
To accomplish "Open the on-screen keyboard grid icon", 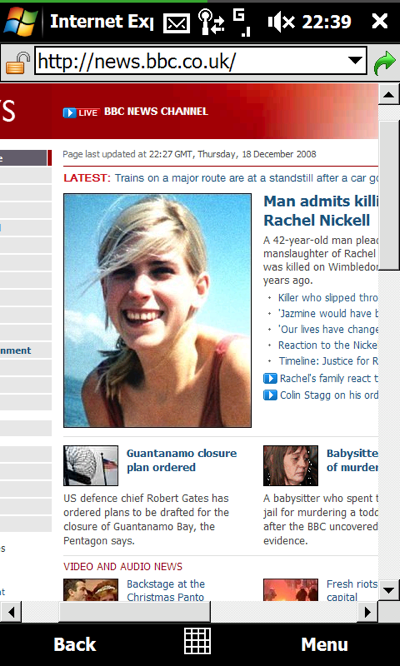I will (197, 641).
